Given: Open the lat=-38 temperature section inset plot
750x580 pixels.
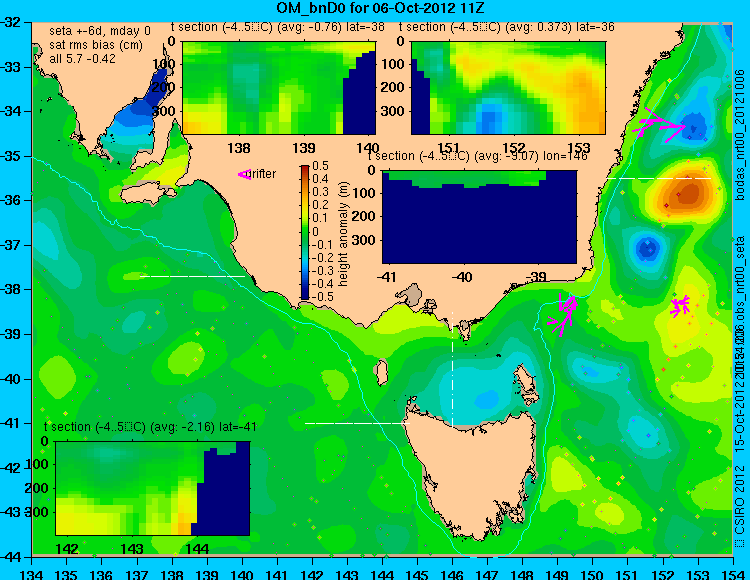Looking at the screenshot, I should coord(279,88).
